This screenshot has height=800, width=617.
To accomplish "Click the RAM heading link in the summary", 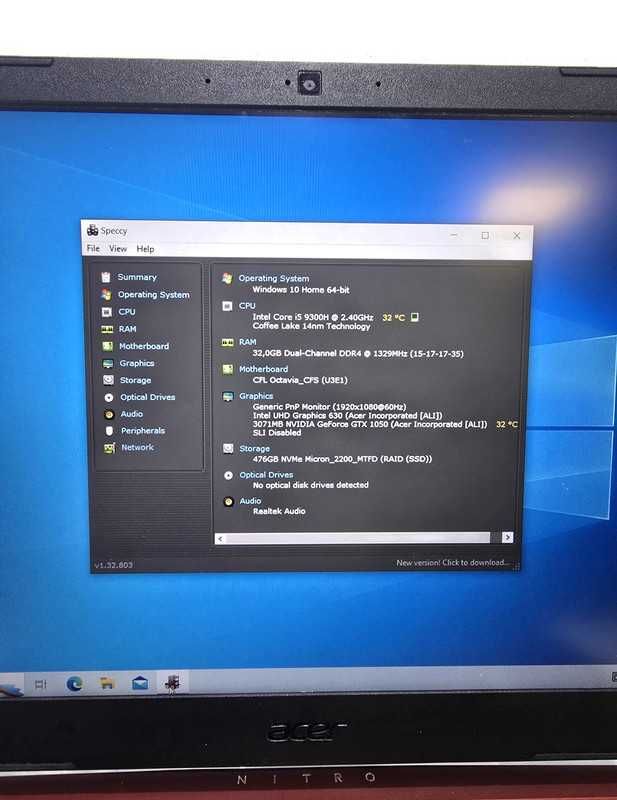I will (248, 342).
